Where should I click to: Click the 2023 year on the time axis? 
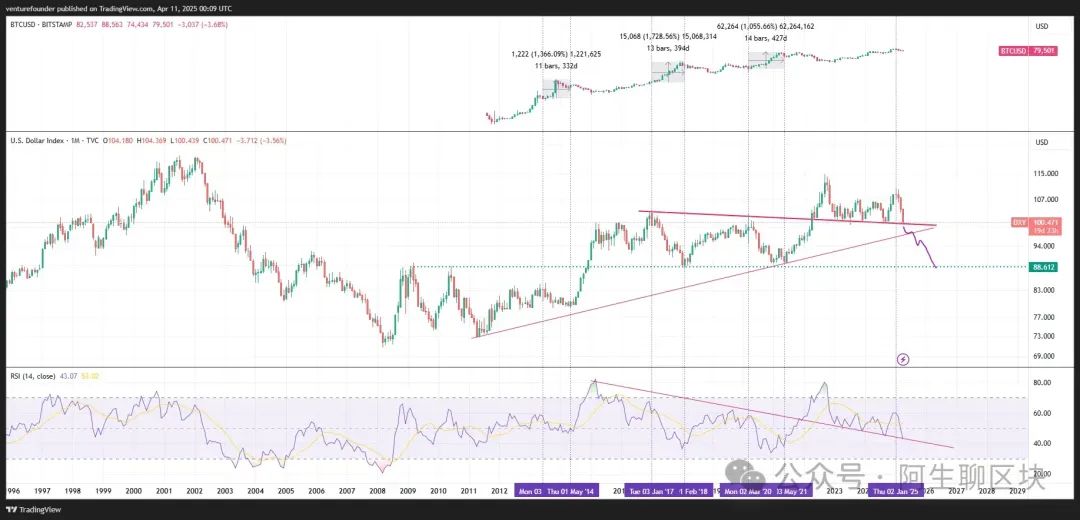834,491
